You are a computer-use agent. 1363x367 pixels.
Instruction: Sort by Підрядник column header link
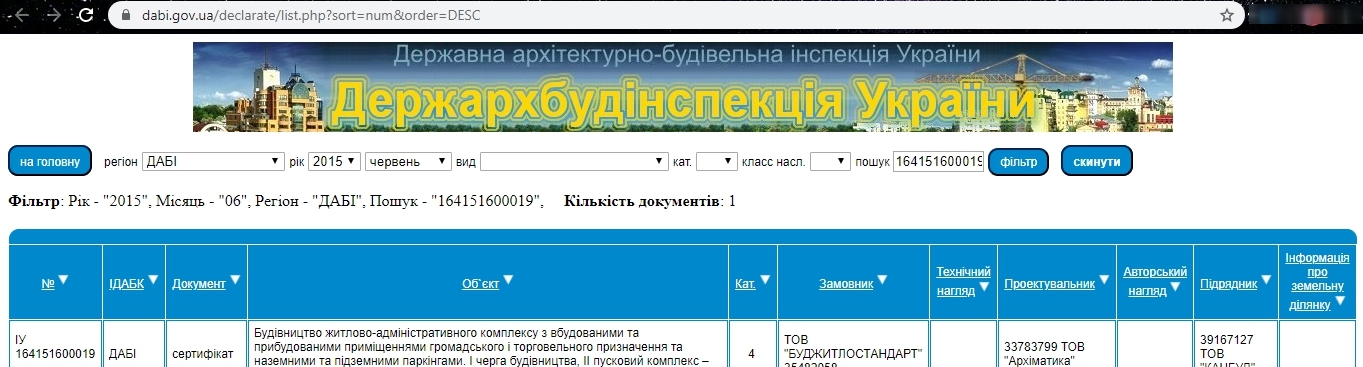pyautogui.click(x=1228, y=283)
